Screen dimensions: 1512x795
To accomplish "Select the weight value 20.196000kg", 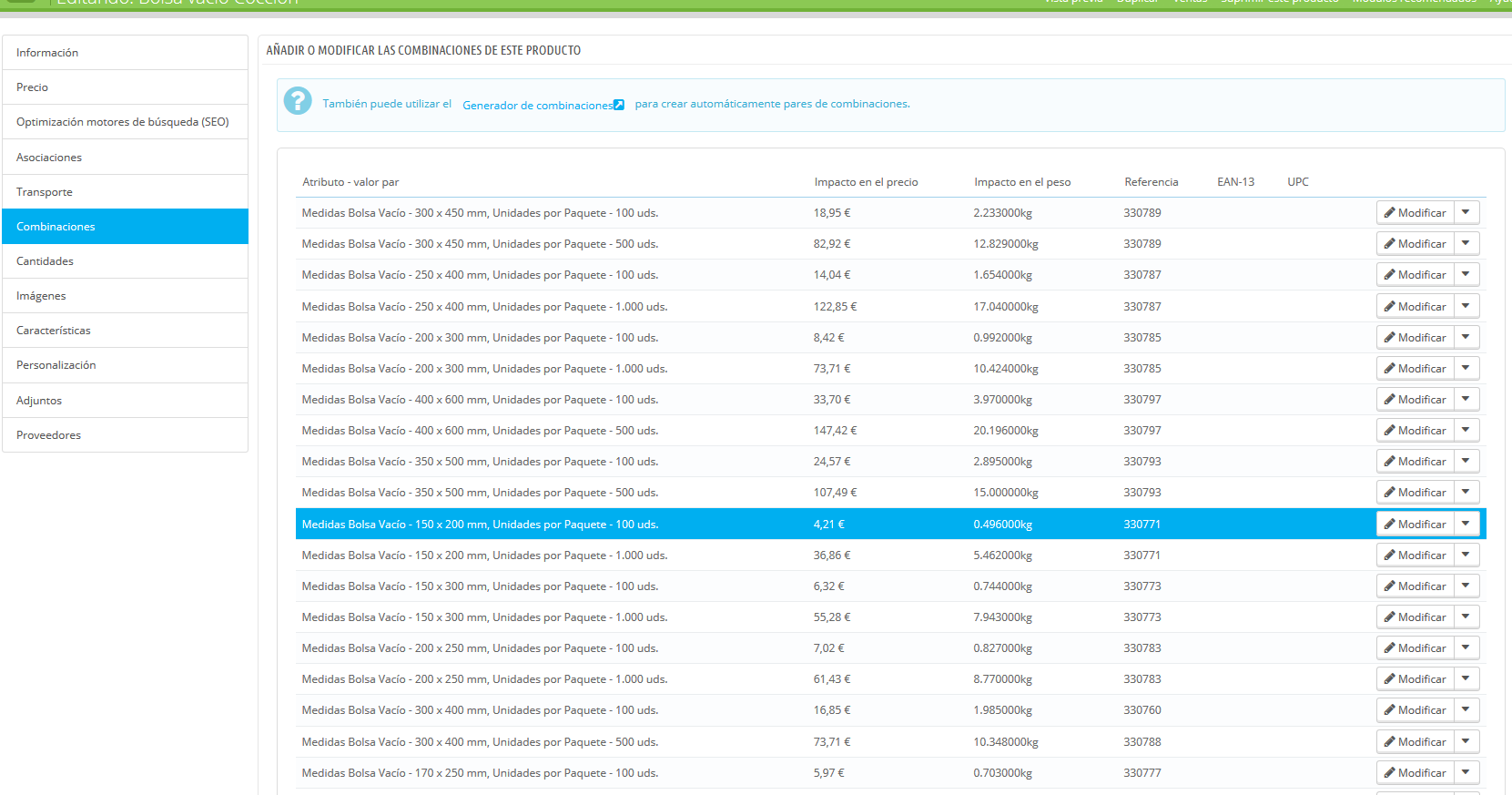I will coord(1006,431).
